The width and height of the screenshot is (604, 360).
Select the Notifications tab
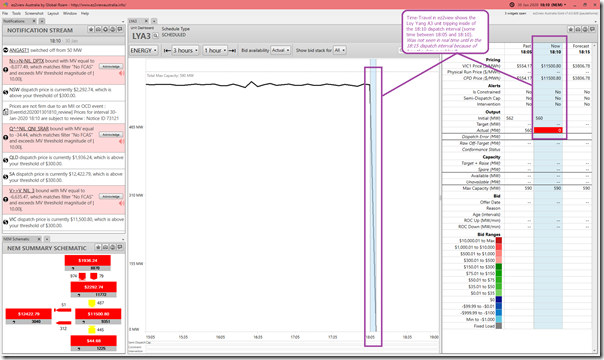pos(14,21)
